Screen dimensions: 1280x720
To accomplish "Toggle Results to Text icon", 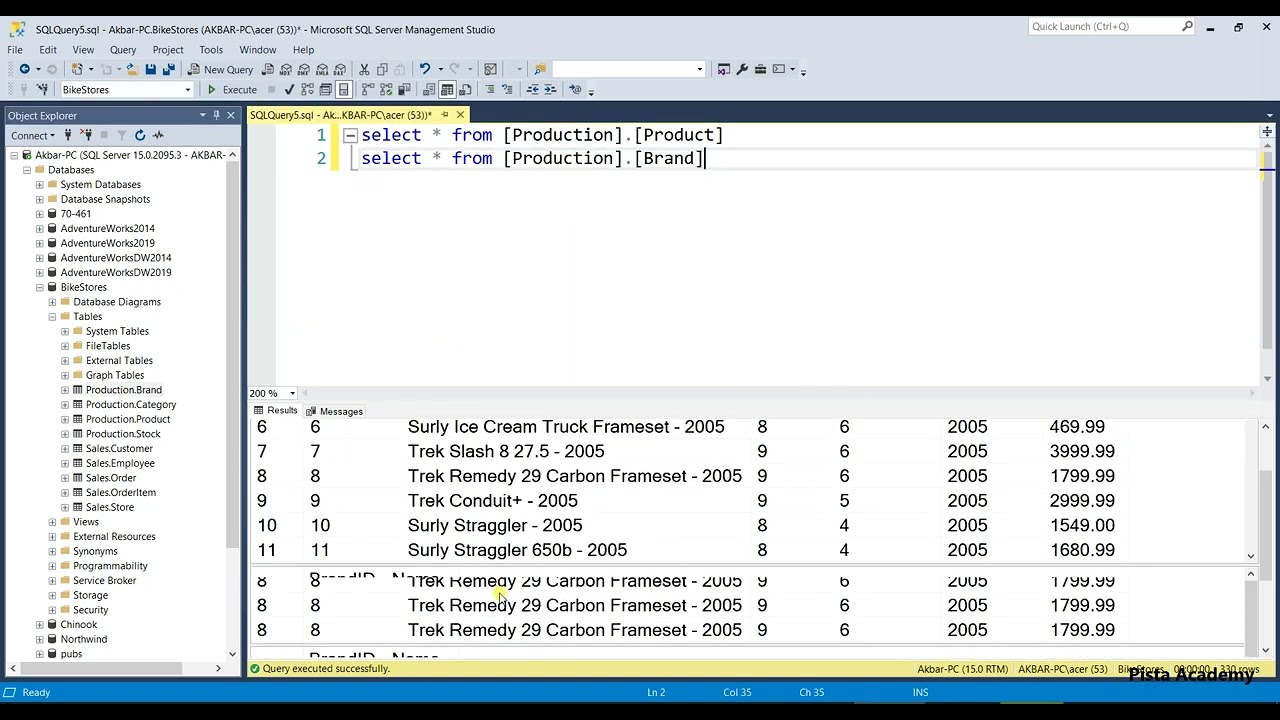I will click(x=429, y=89).
